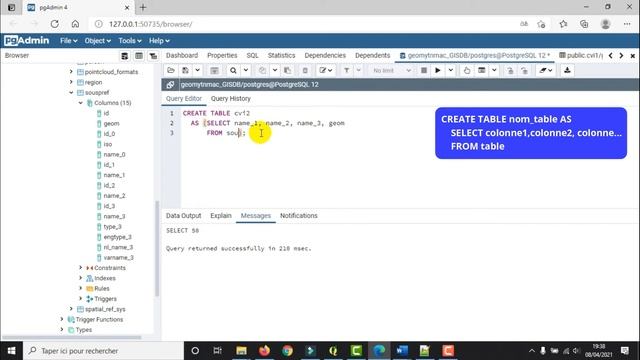640x360 pixels.
Task: Click the Download as CSV icon
Action: (567, 71)
